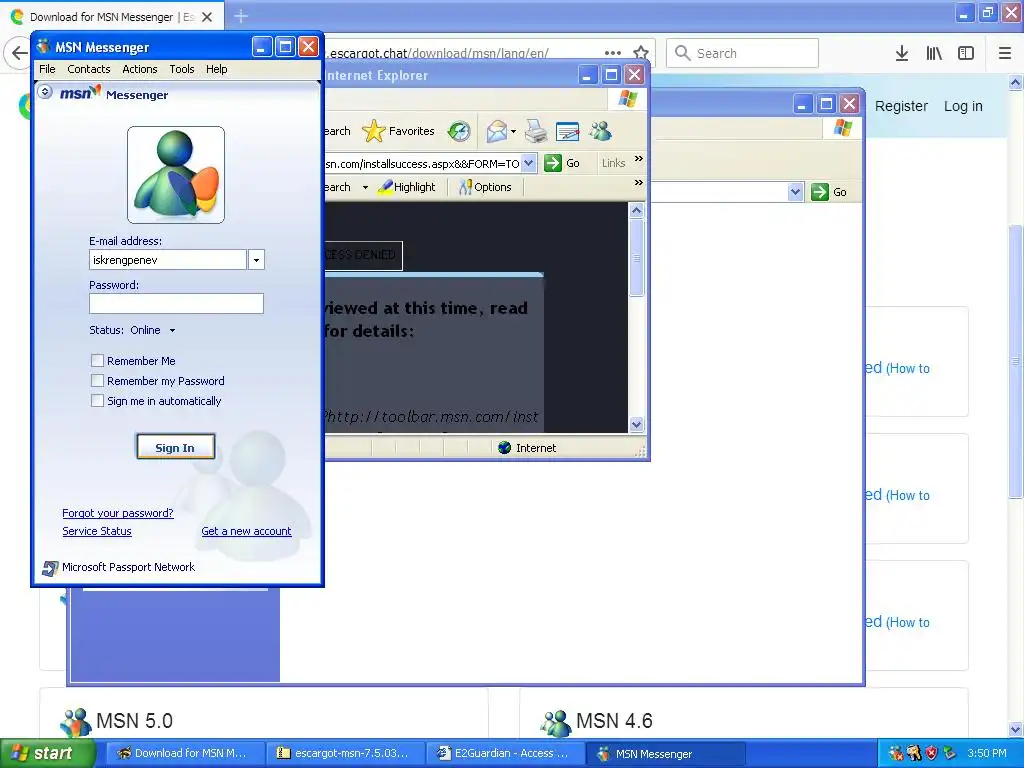This screenshot has height=768, width=1024.
Task: Click the Go arrow in the rear browser window
Action: [820, 192]
